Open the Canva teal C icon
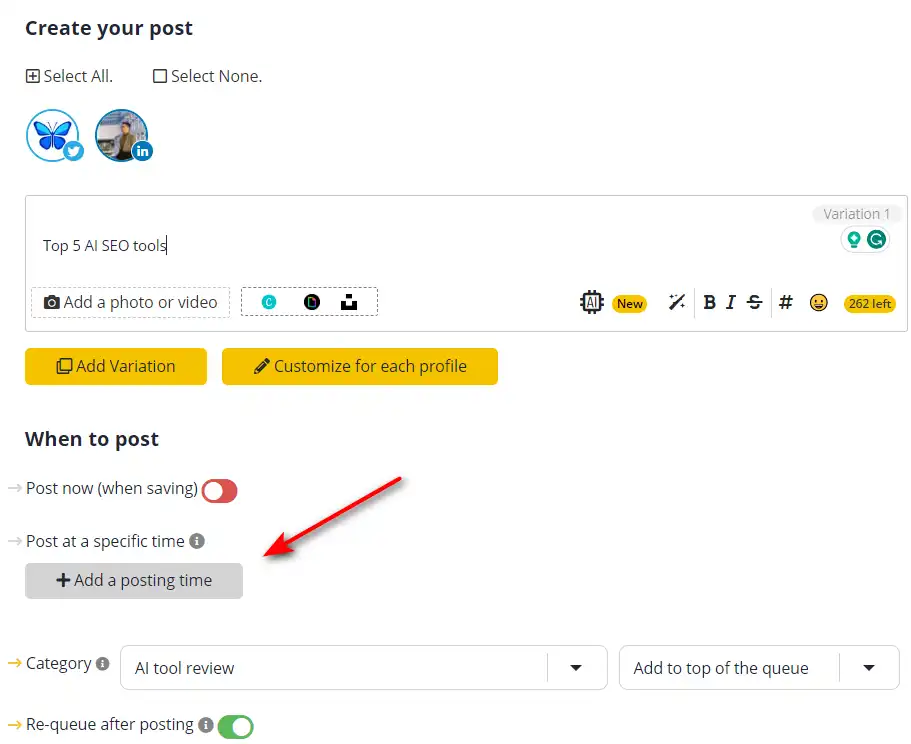Image resolution: width=911 pixels, height=744 pixels. pos(269,302)
